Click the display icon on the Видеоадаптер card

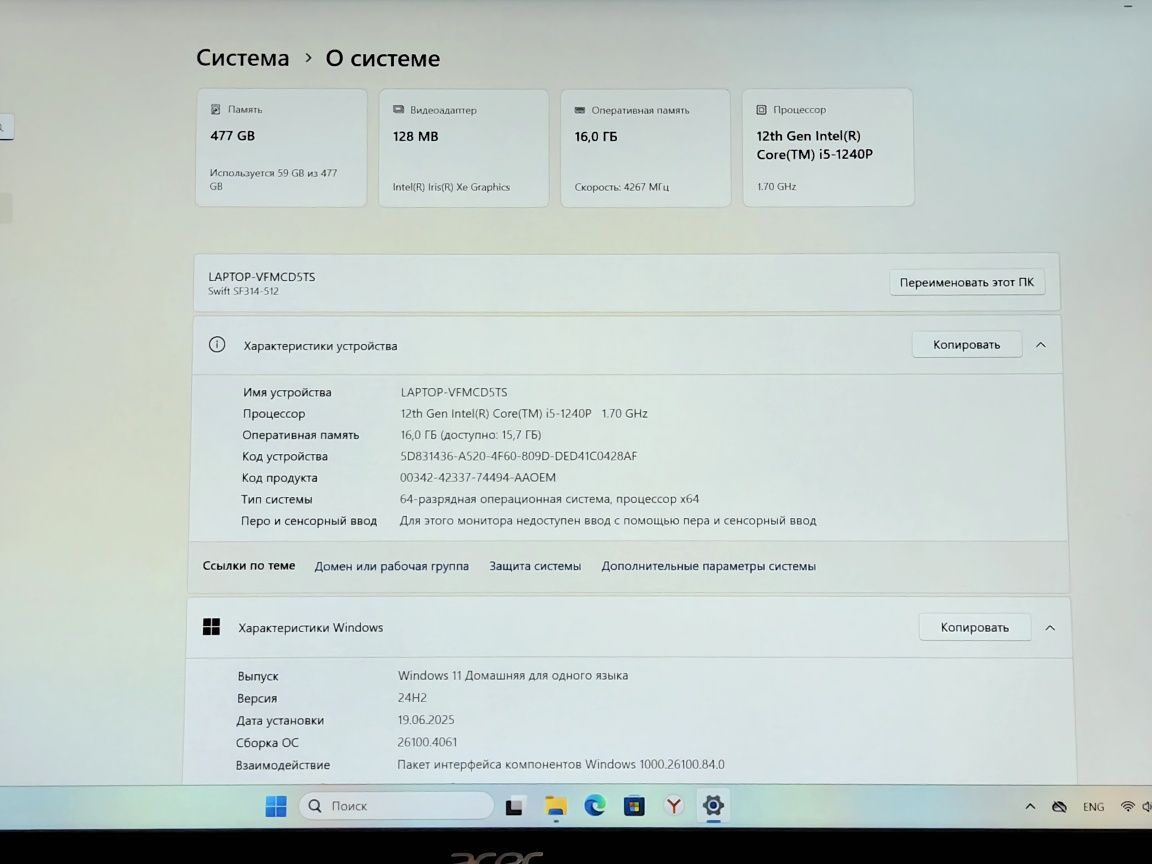click(398, 109)
